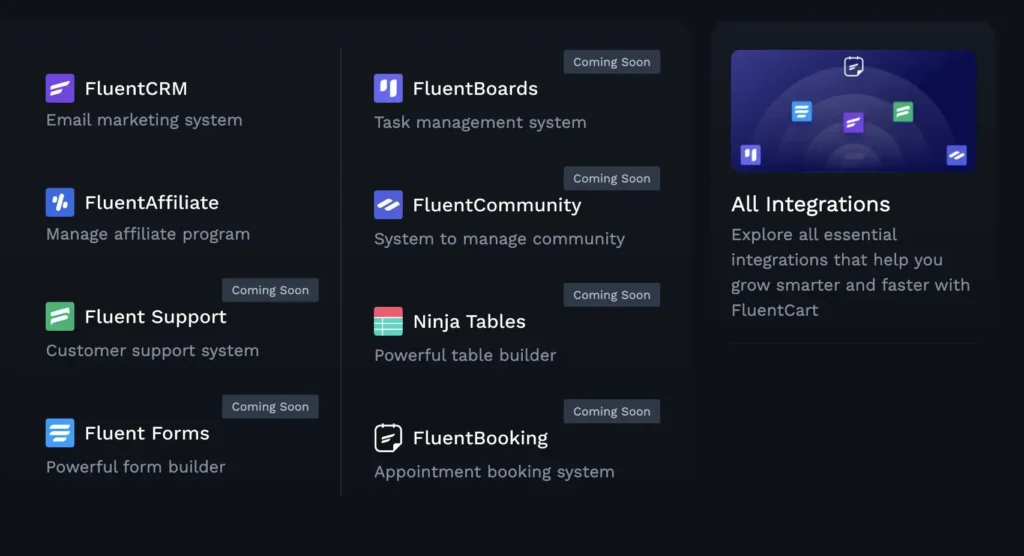Select the Fluent Forms title
This screenshot has width=1024, height=556.
[147, 433]
